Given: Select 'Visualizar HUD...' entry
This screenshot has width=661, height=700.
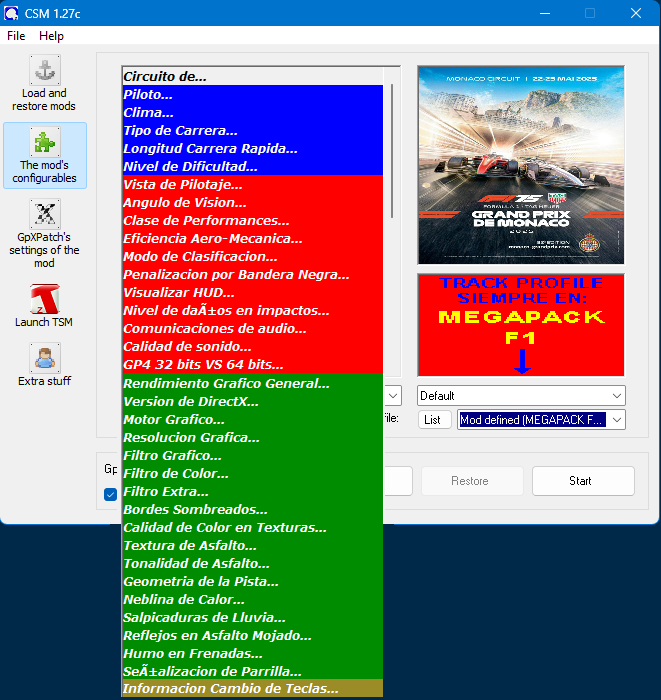Looking at the screenshot, I should click(x=253, y=292).
